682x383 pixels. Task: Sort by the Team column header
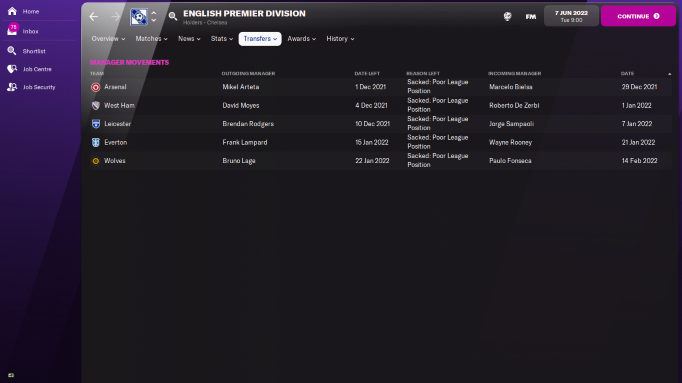tap(97, 73)
